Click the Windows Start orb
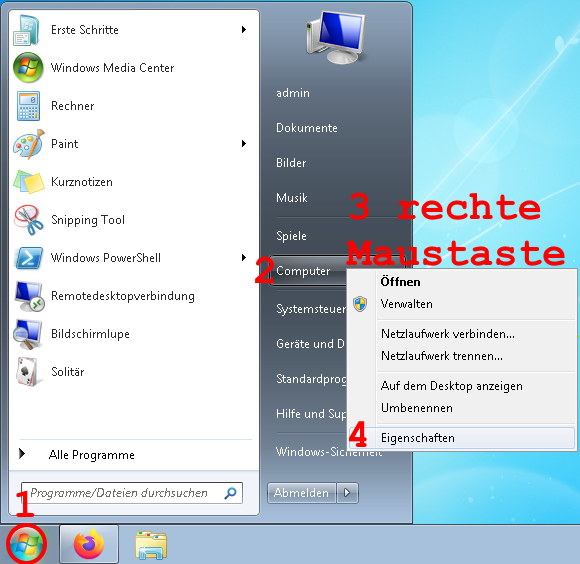This screenshot has width=580, height=564. click(26, 544)
